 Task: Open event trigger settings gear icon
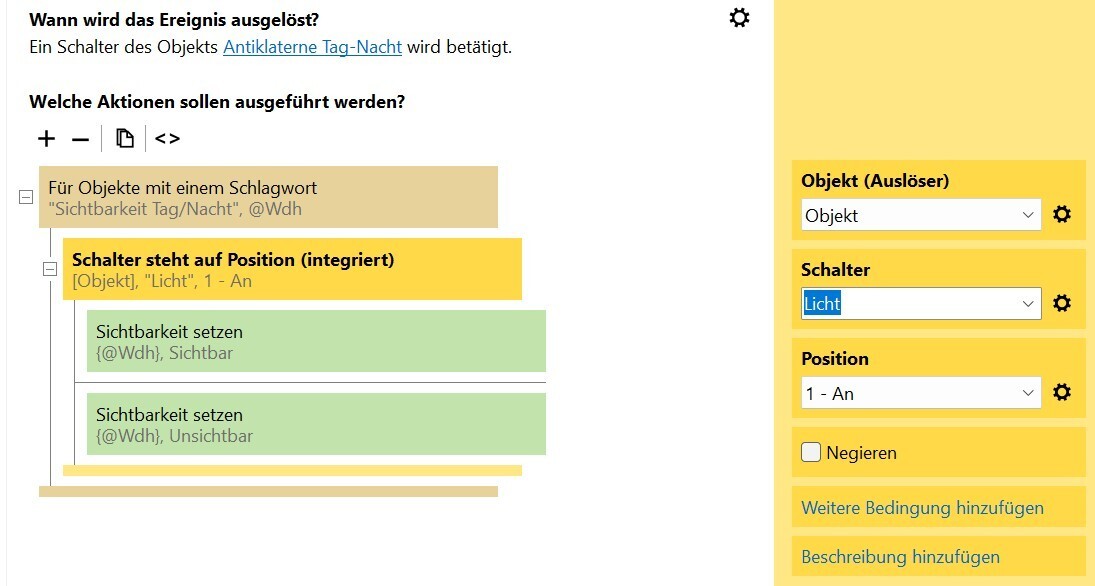point(739,17)
